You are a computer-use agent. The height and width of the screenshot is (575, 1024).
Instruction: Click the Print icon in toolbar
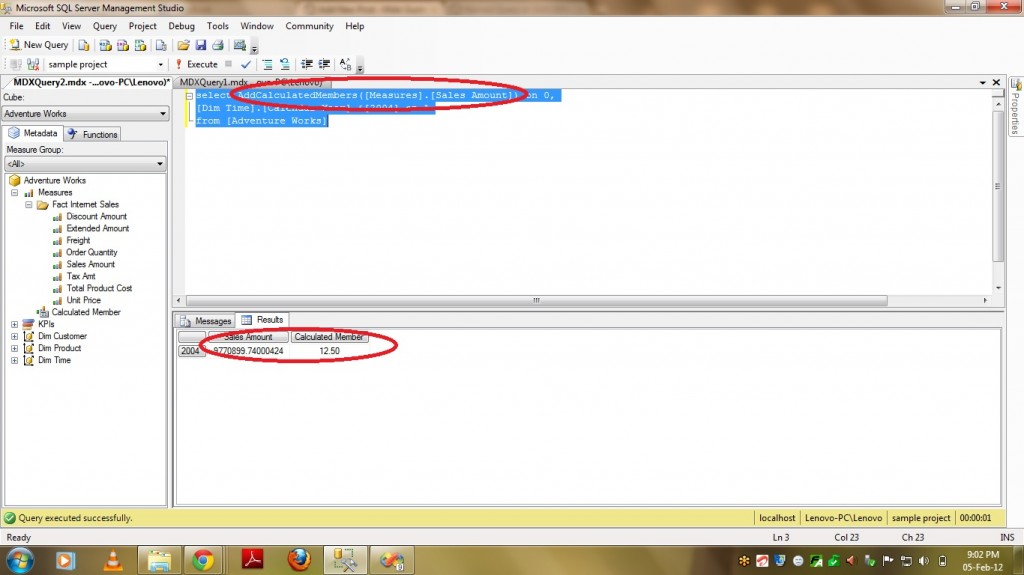point(216,45)
